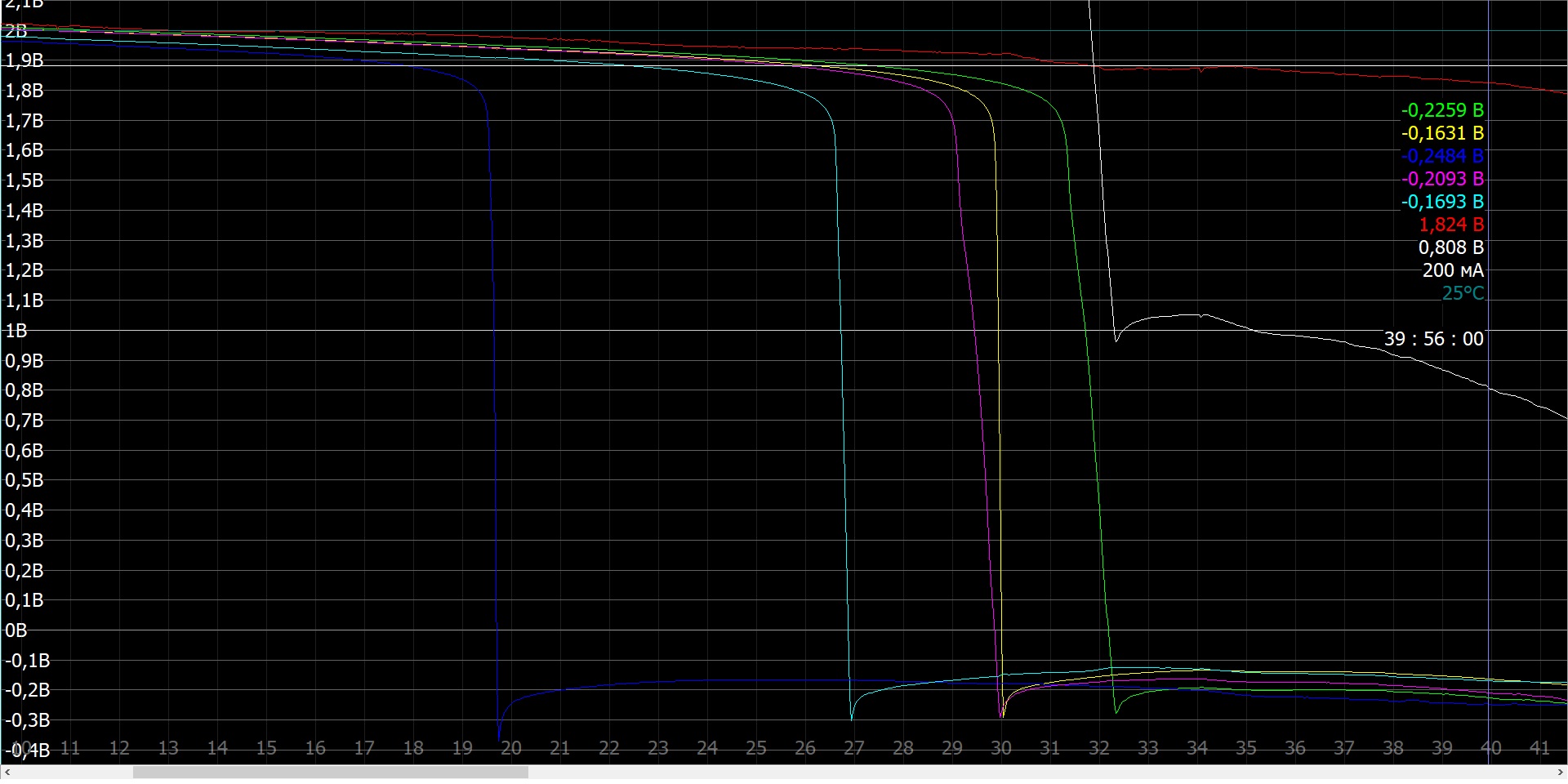Click the scrollbar right arrow button
Viewport: 1568px width, 784px height.
click(x=1559, y=773)
